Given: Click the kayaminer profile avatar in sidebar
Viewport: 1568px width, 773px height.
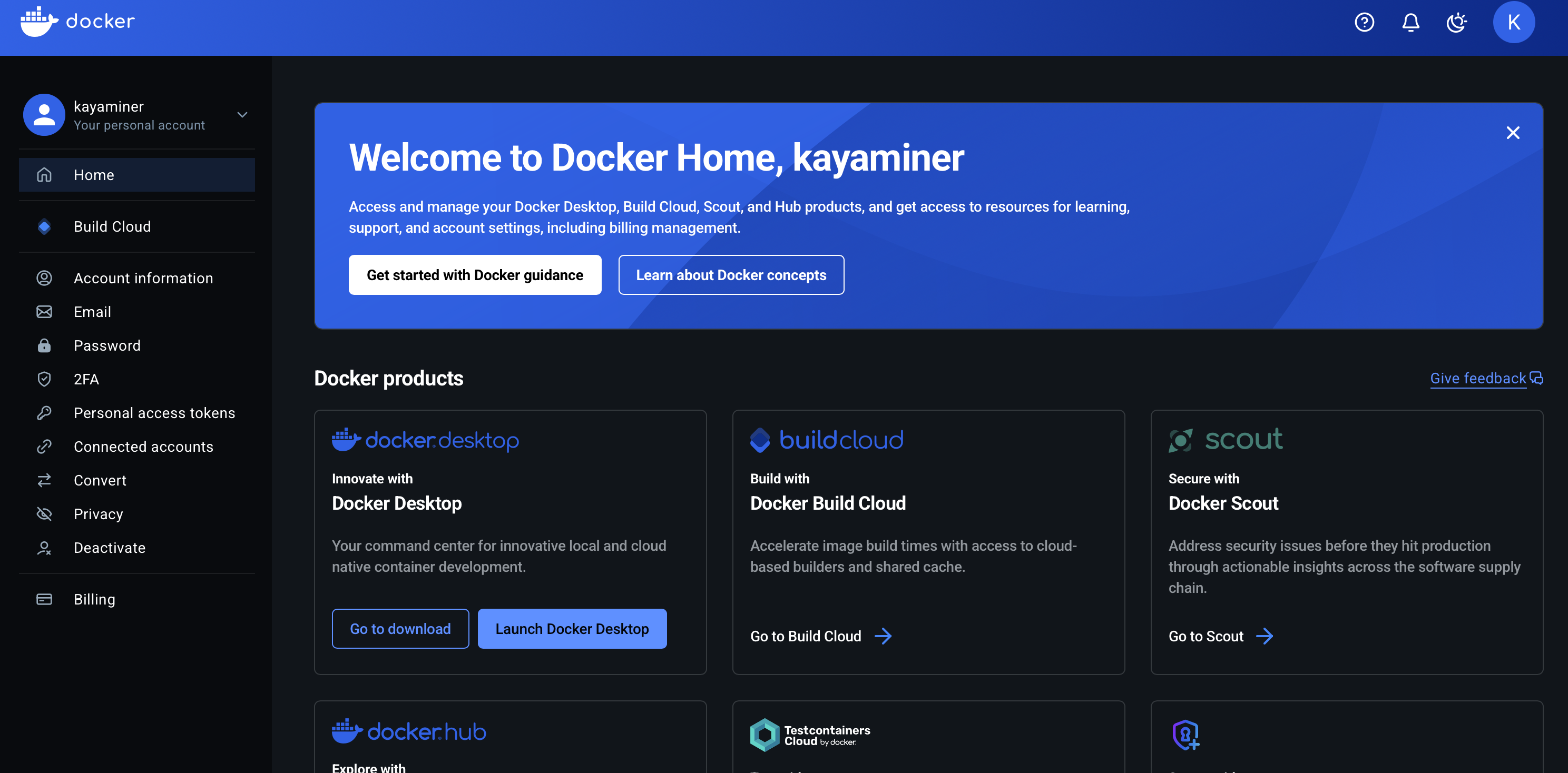Looking at the screenshot, I should point(44,114).
